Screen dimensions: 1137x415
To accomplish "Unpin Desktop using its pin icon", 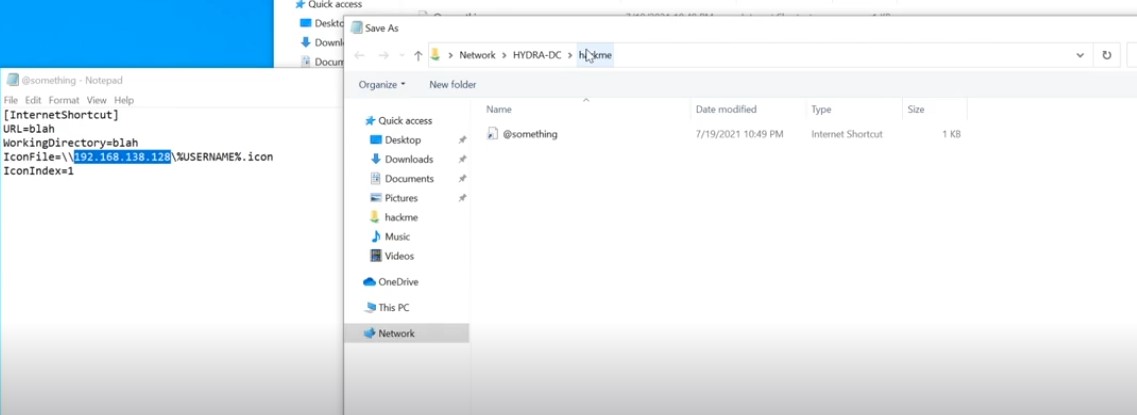I will (463, 140).
